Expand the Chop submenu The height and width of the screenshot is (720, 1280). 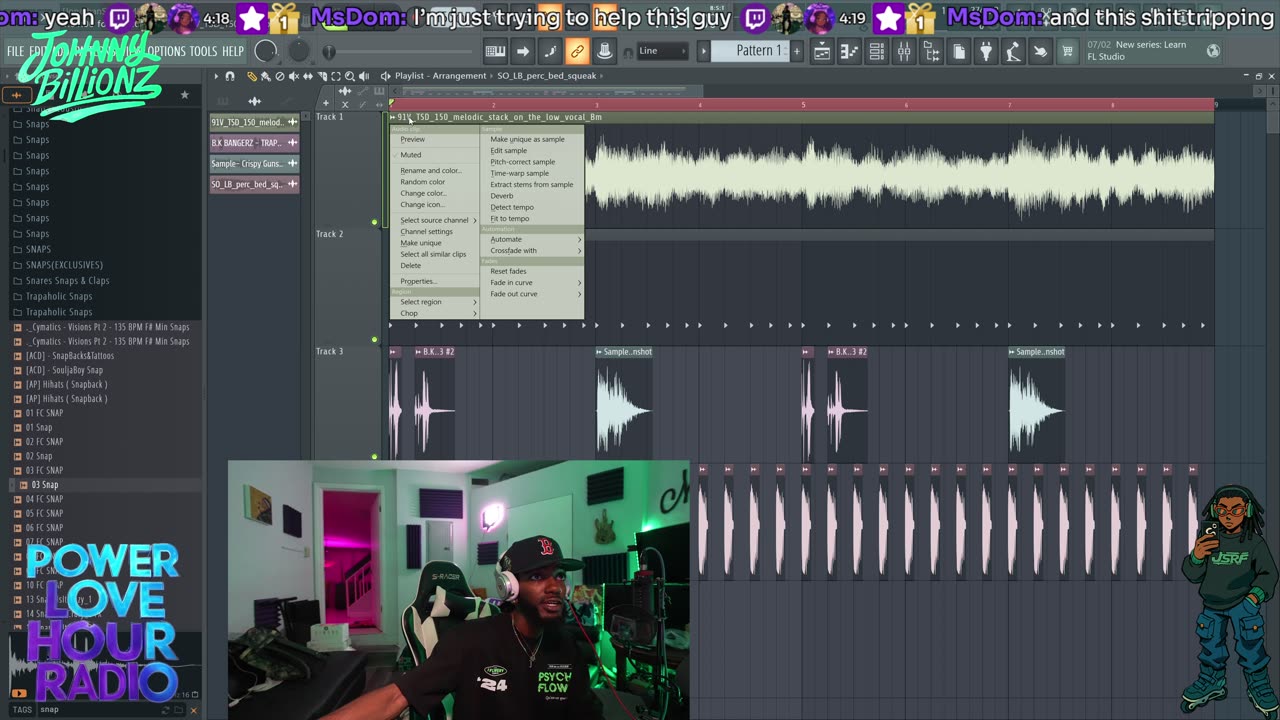(435, 313)
